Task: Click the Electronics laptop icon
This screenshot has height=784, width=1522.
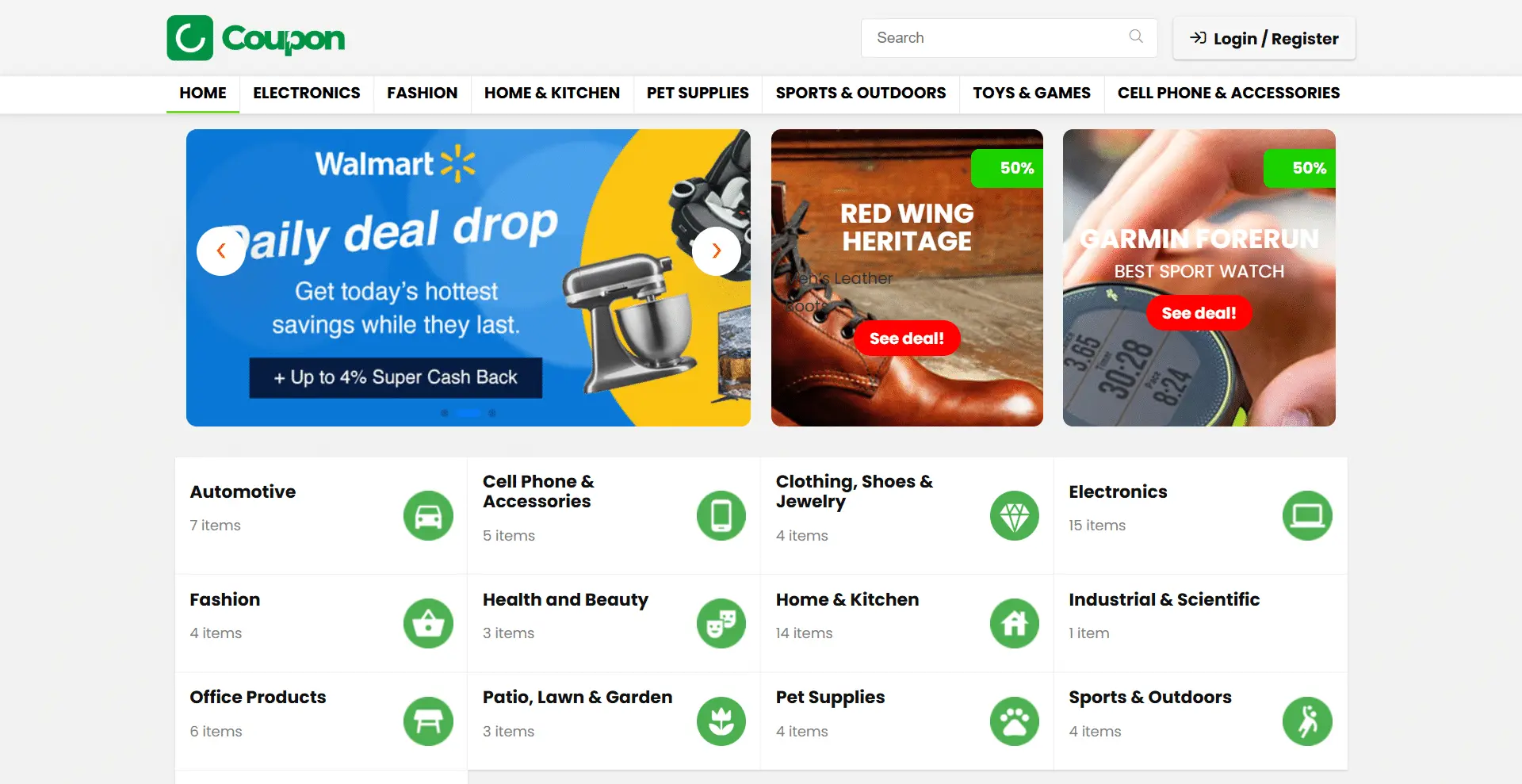Action: coord(1307,516)
